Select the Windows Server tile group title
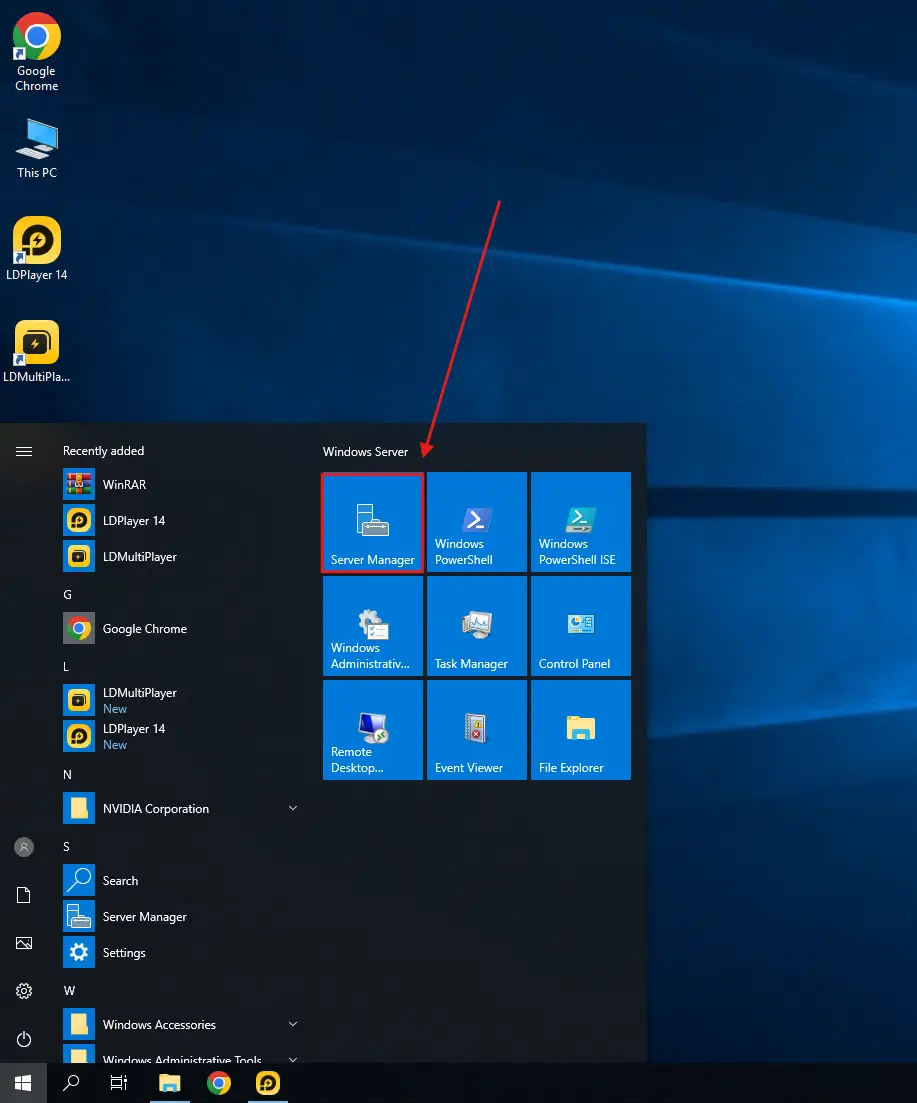This screenshot has width=917, height=1103. 365,452
